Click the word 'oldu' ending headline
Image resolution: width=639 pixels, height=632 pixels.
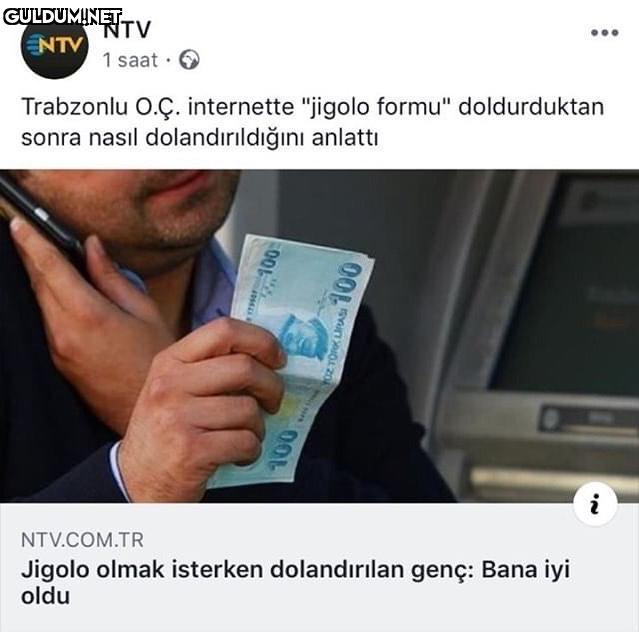click(x=45, y=596)
